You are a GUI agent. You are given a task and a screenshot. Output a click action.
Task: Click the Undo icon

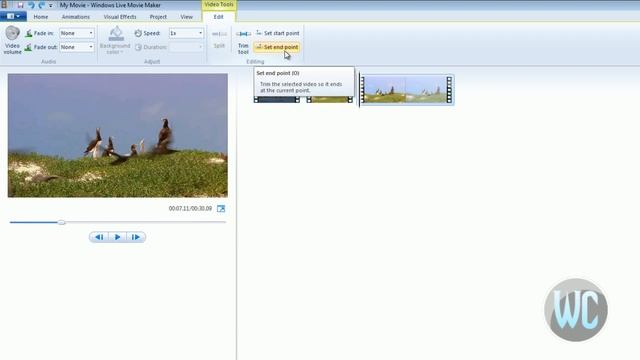tap(31, 5)
